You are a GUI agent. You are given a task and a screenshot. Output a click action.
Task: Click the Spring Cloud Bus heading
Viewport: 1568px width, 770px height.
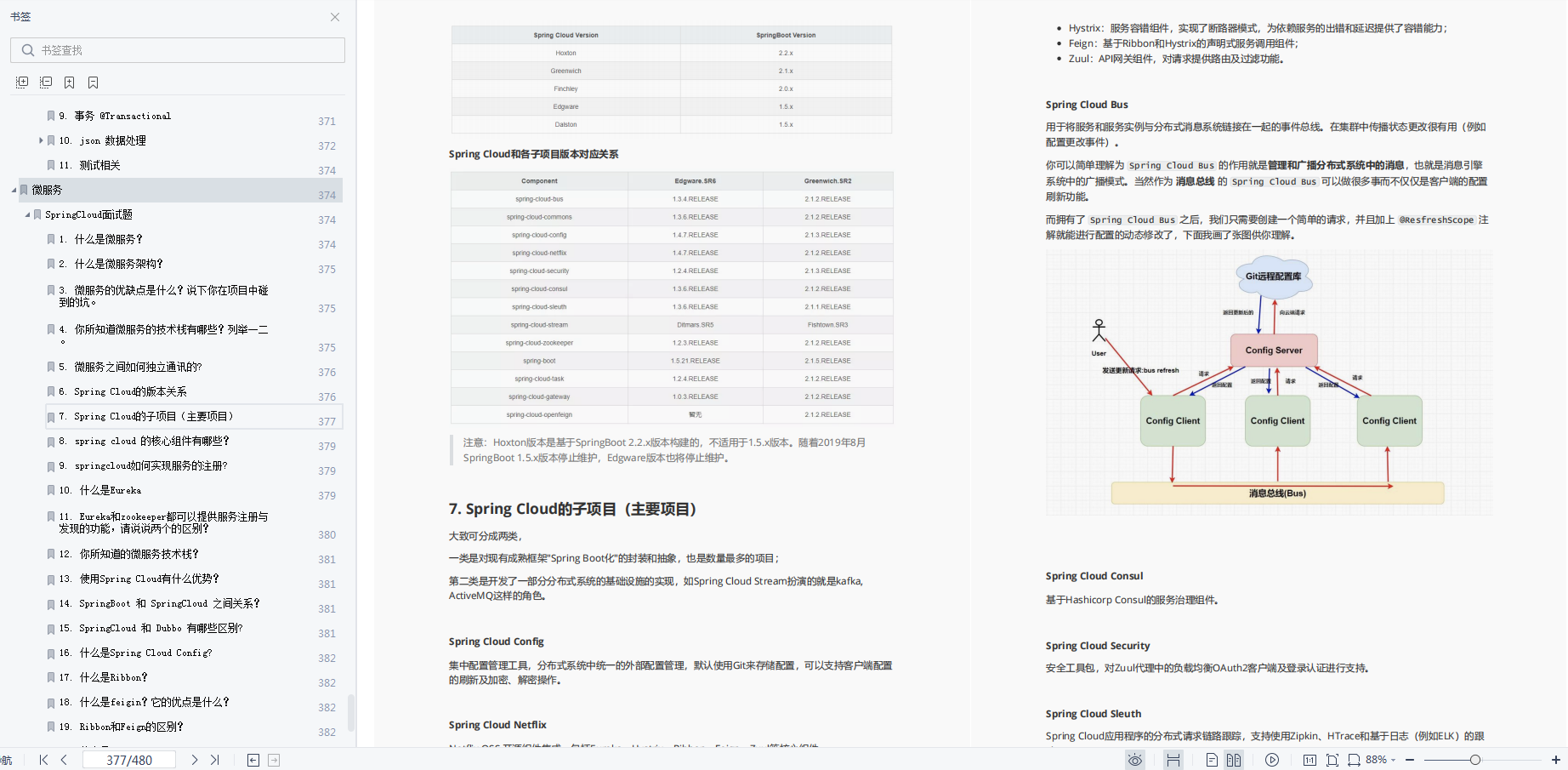coord(1087,105)
